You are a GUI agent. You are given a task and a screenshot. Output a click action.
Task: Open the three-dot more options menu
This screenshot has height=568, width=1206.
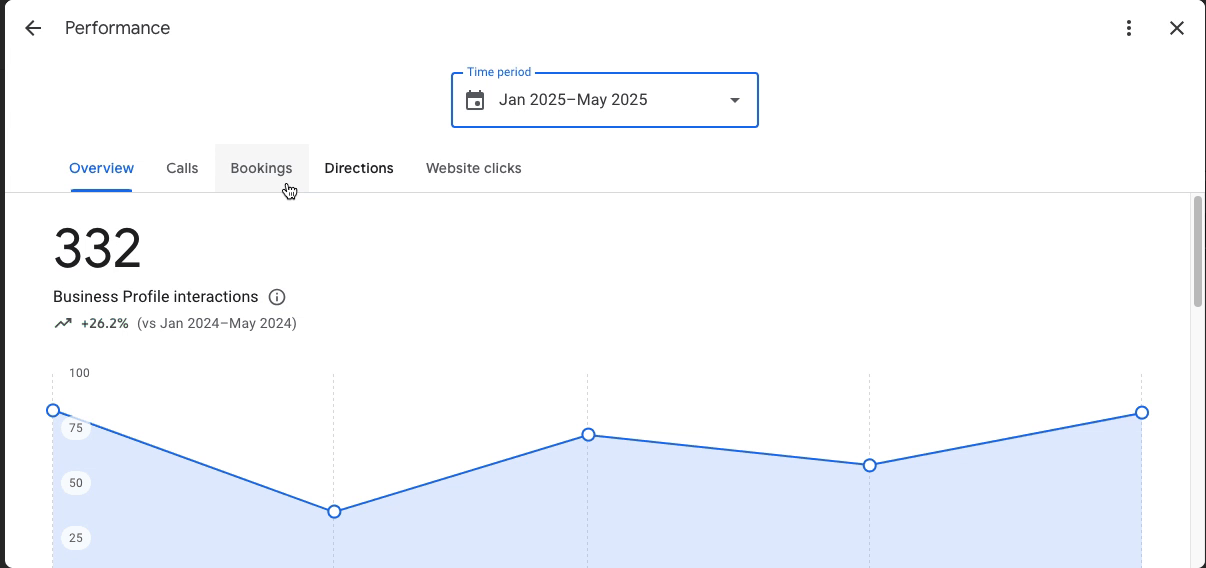pos(1129,28)
